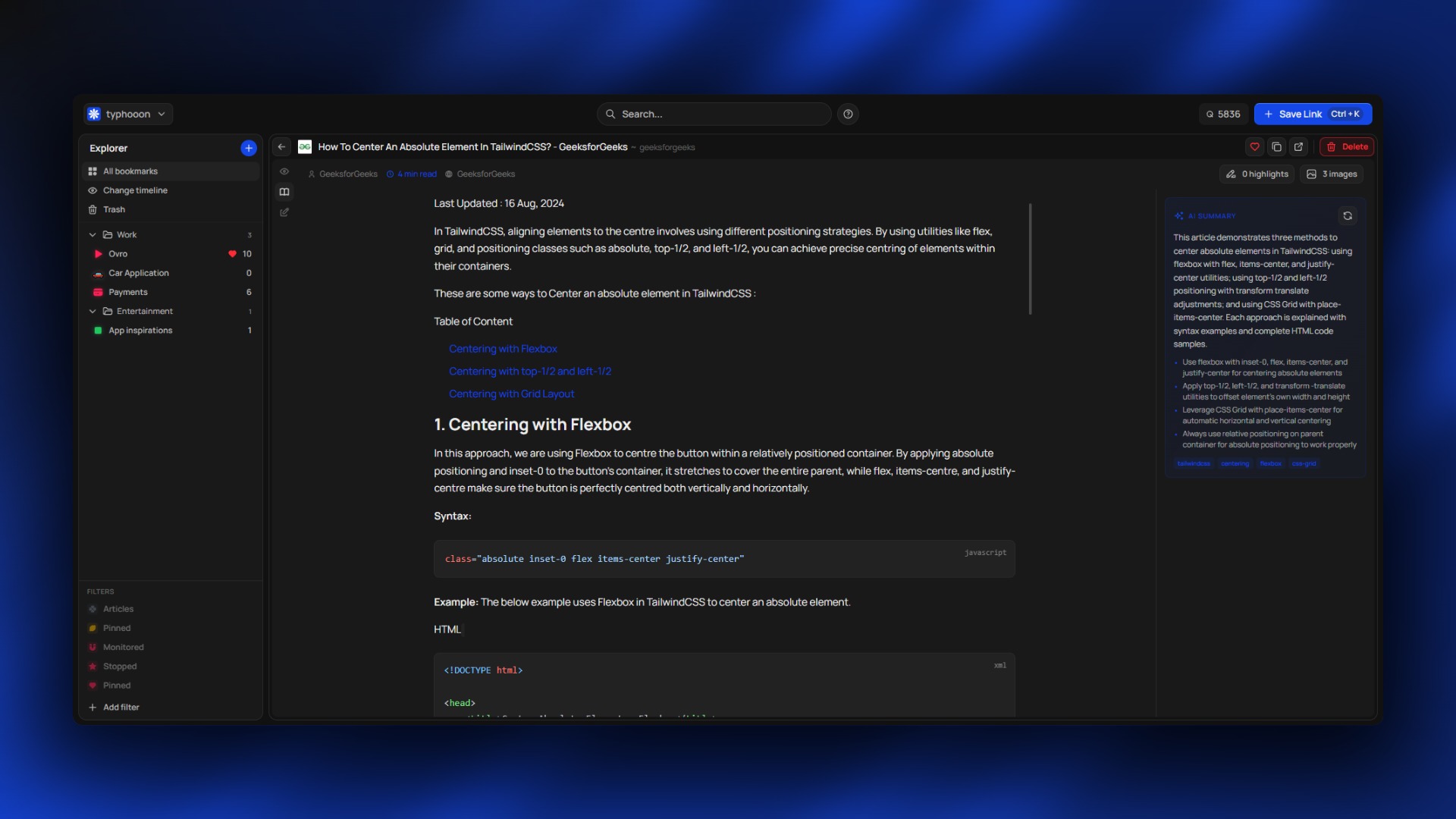This screenshot has width=1456, height=819.
Task: Copy the bookmark link icon
Action: click(x=1277, y=147)
